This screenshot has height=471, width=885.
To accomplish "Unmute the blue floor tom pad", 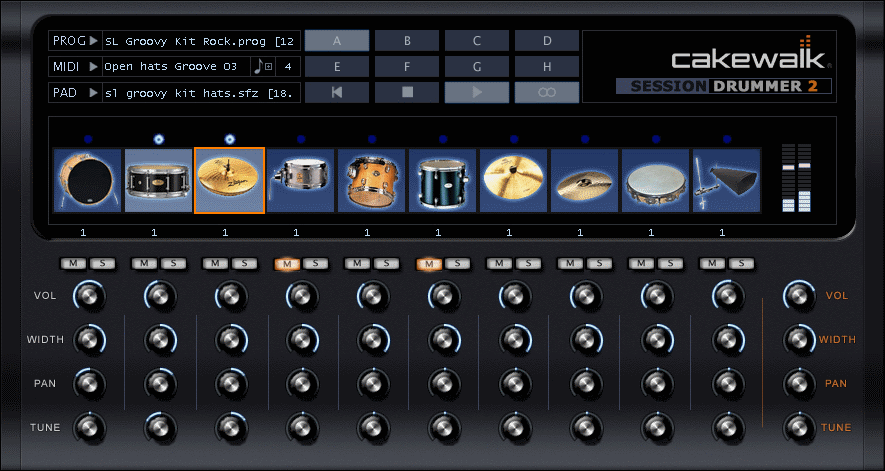I will pos(429,263).
